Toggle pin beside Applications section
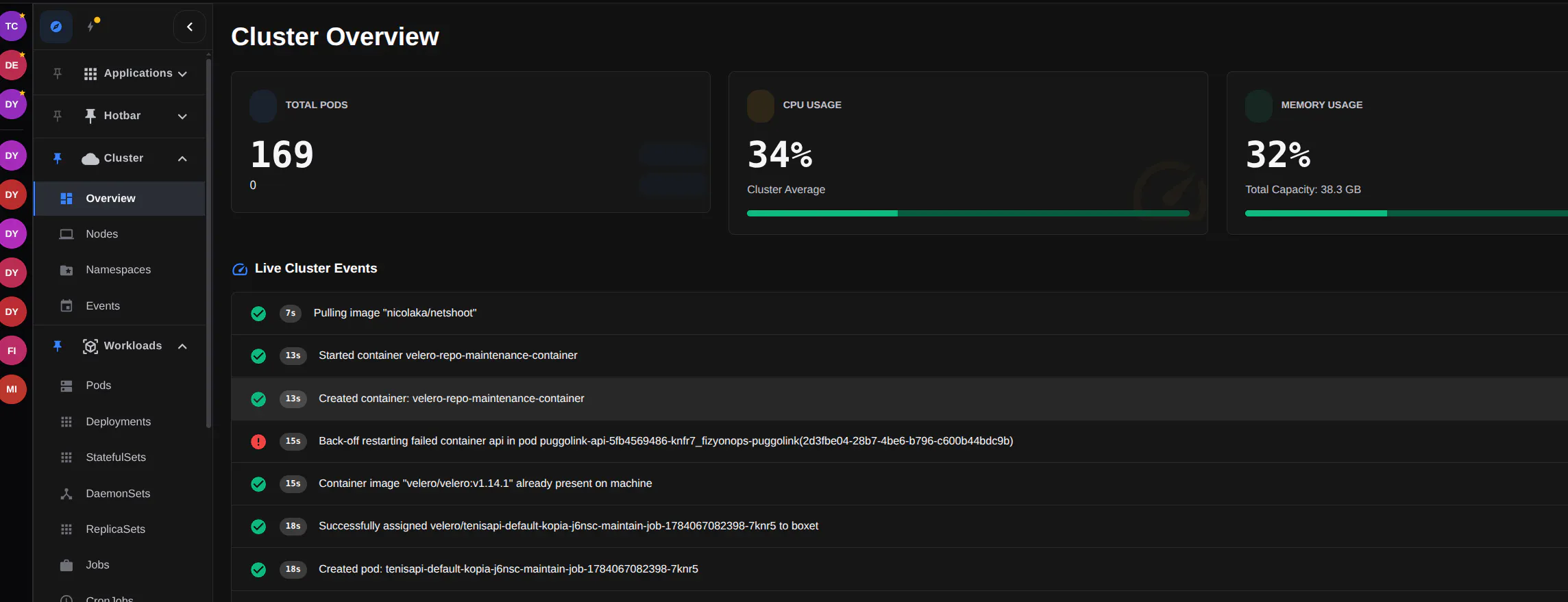1568x602 pixels. pos(58,73)
